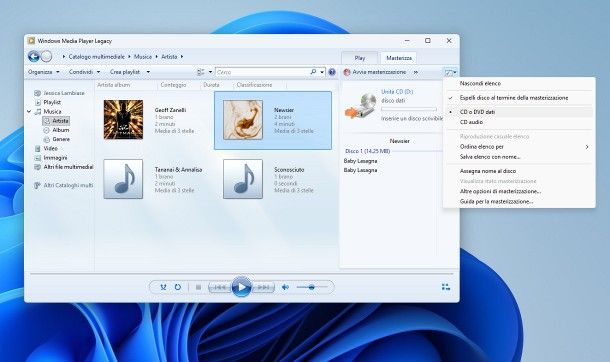This screenshot has height=362, width=610.
Task: Select Geoff Zanelli artist thumbnail
Action: point(123,120)
